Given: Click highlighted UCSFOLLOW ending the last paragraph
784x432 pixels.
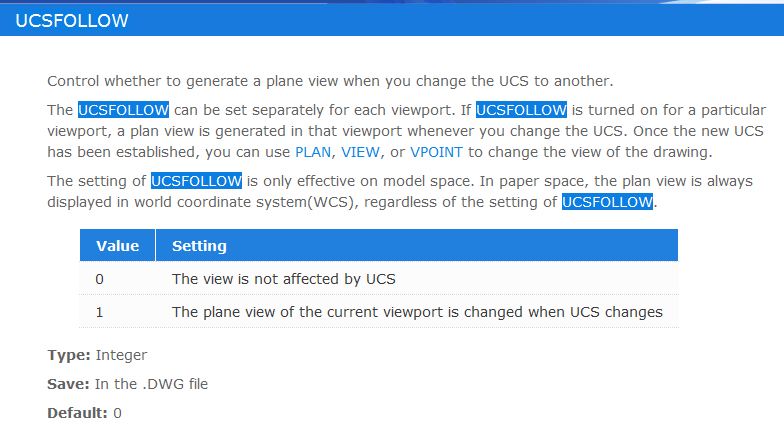Looking at the screenshot, I should pos(608,202).
